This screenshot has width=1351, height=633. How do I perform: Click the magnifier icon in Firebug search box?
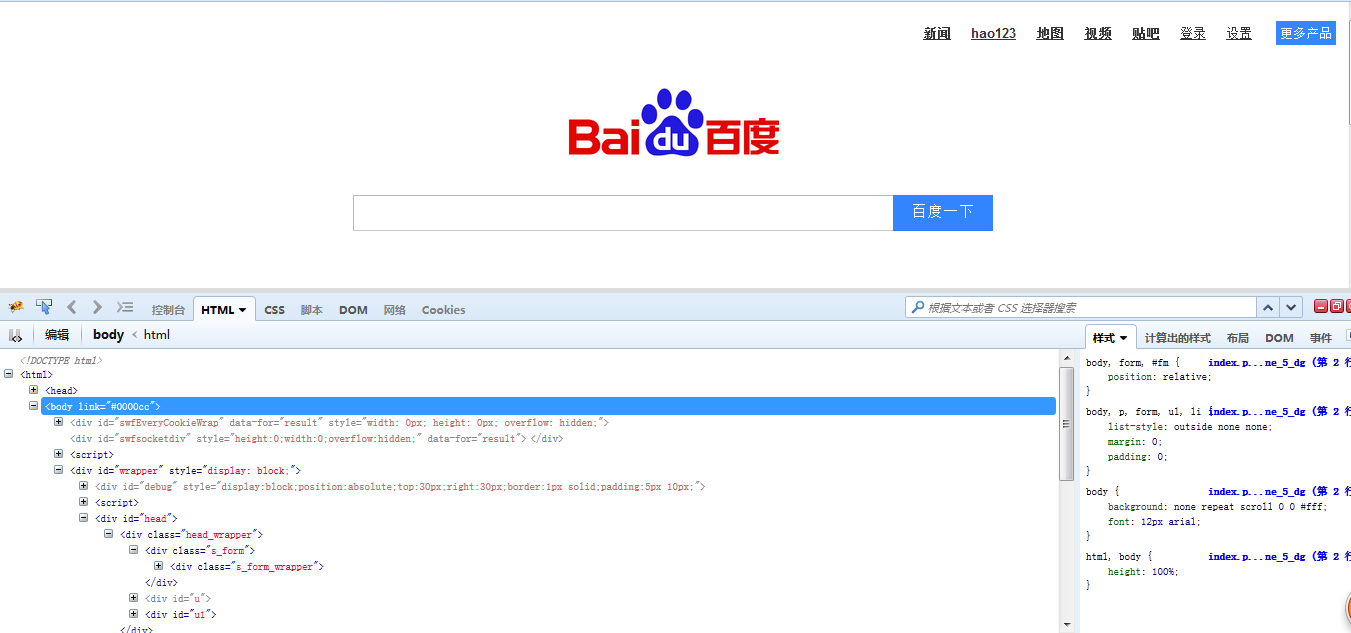917,308
